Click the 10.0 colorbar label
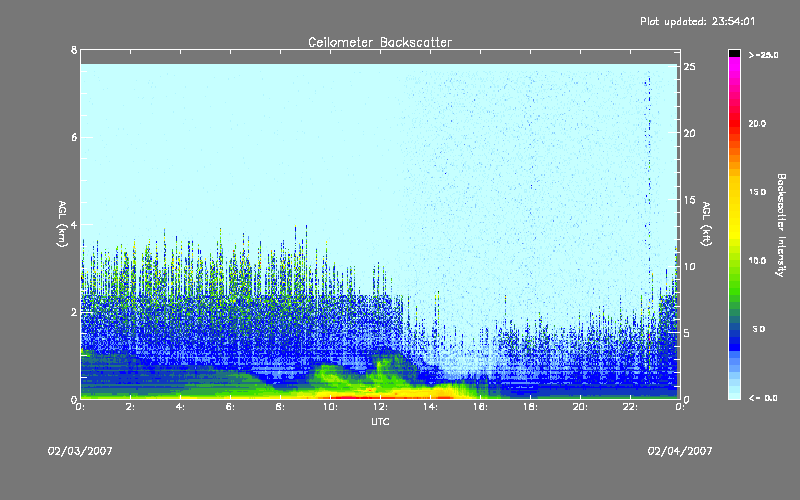The image size is (800, 500). click(757, 260)
